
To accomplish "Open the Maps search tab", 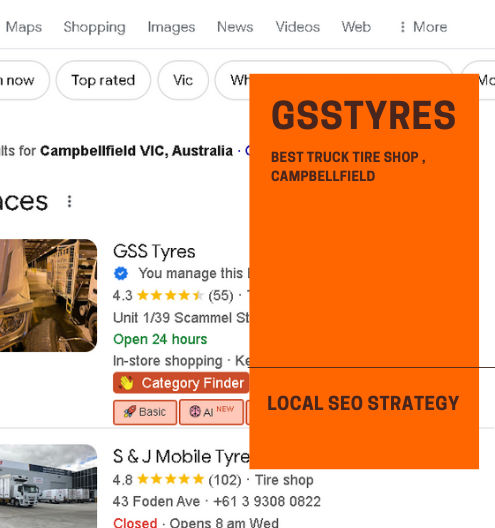I will [24, 27].
